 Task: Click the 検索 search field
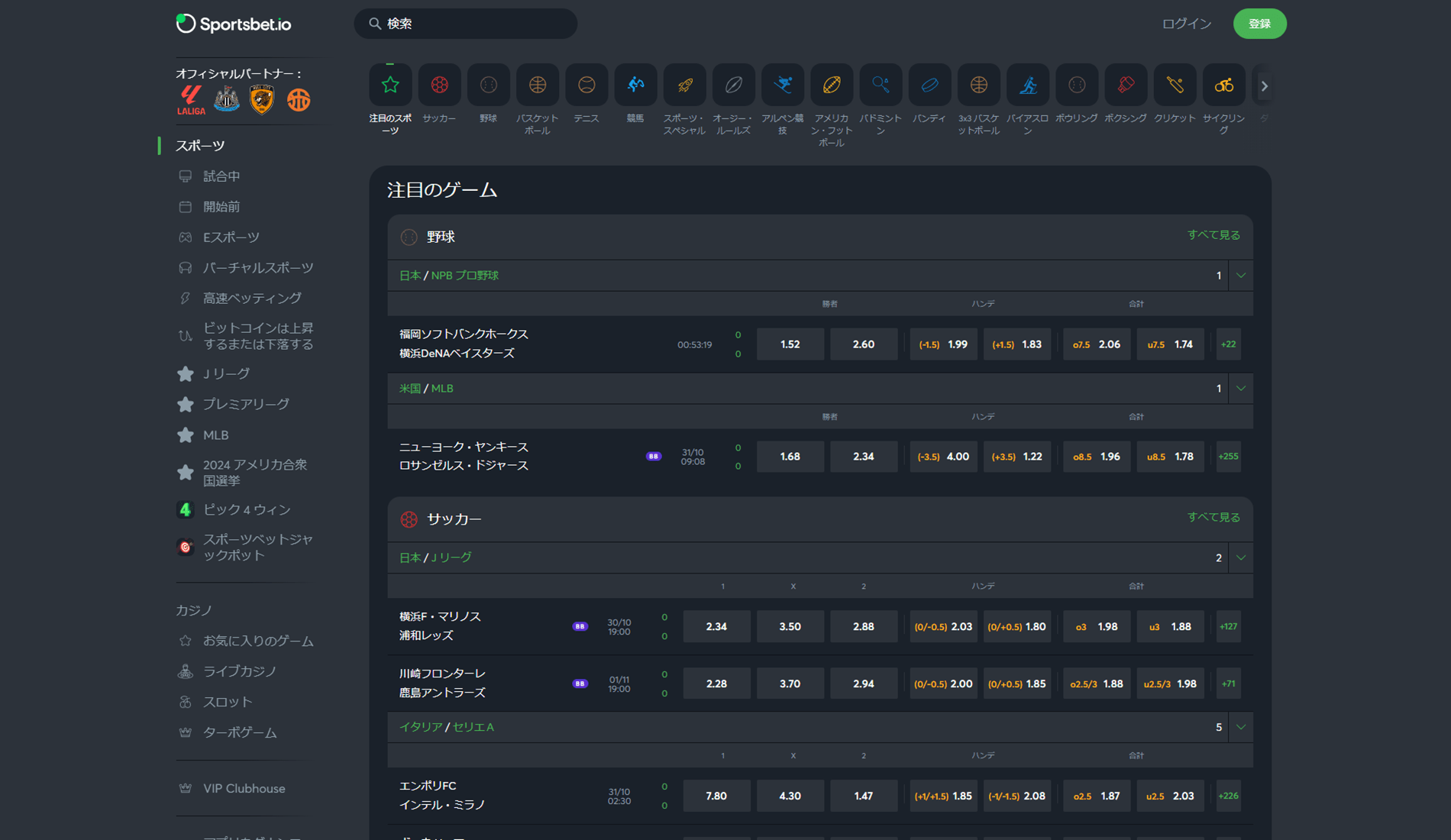466,24
